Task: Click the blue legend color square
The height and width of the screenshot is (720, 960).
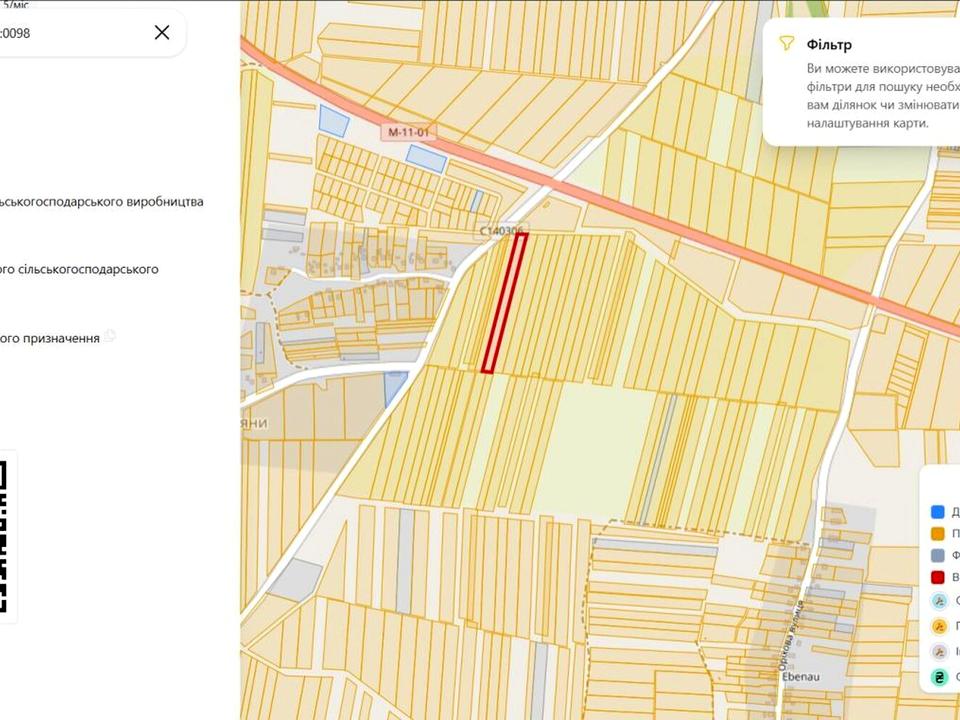Action: pos(937,512)
